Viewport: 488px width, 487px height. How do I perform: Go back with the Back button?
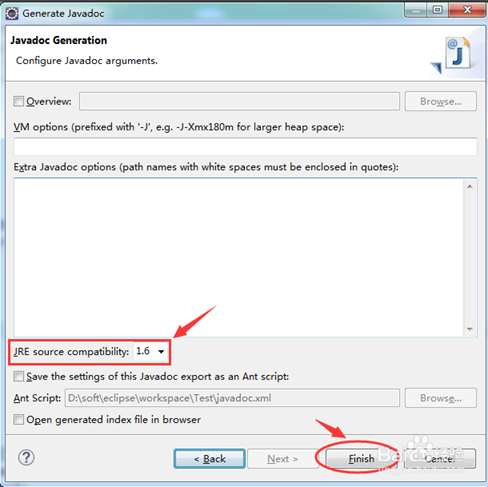click(209, 459)
